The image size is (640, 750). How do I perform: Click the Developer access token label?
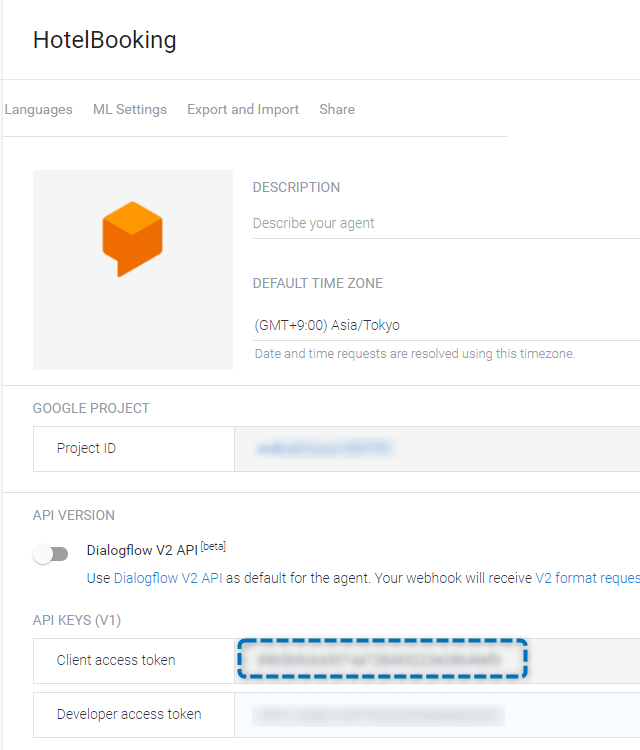coord(129,714)
